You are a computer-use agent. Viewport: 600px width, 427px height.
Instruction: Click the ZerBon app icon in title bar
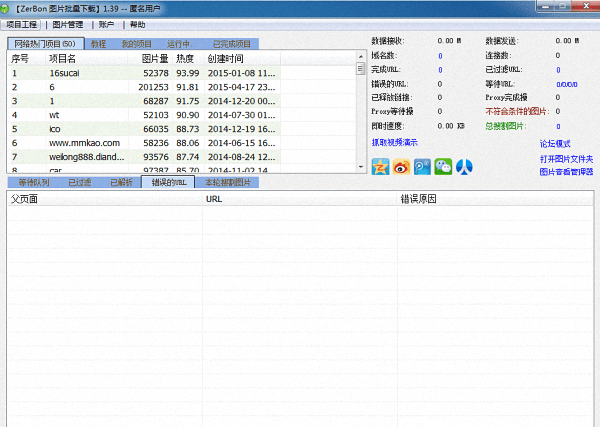5,8
